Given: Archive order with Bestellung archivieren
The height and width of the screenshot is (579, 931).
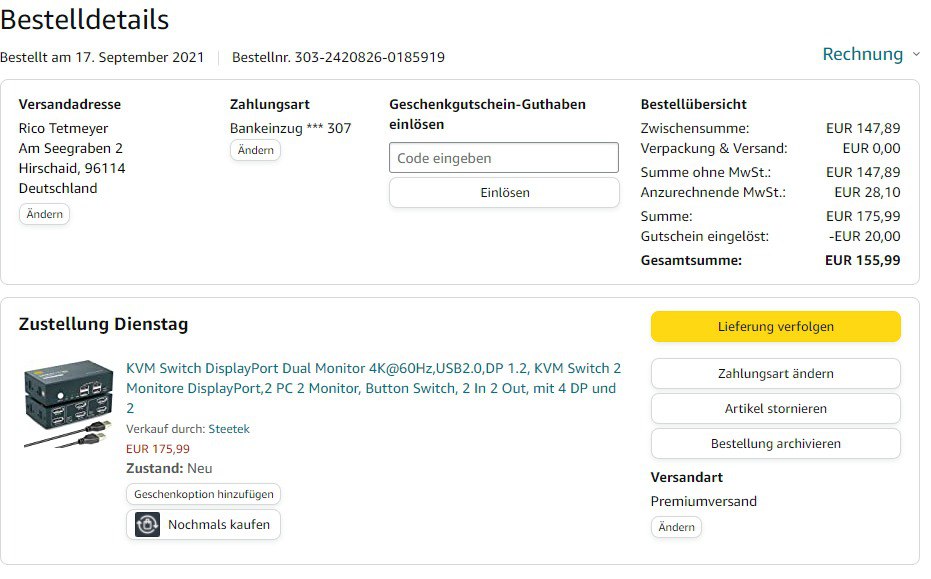Looking at the screenshot, I should tap(775, 444).
